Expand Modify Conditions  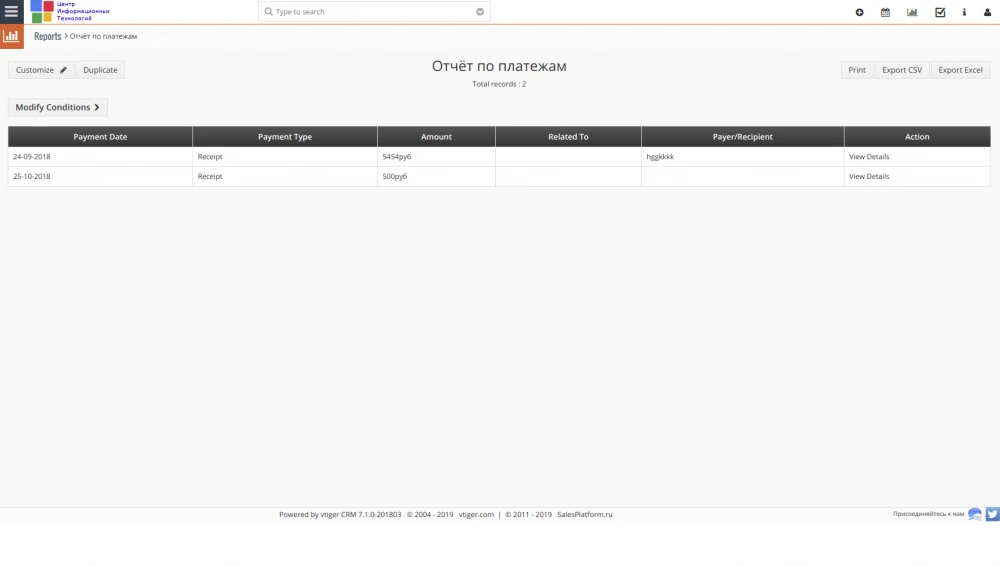coord(57,107)
